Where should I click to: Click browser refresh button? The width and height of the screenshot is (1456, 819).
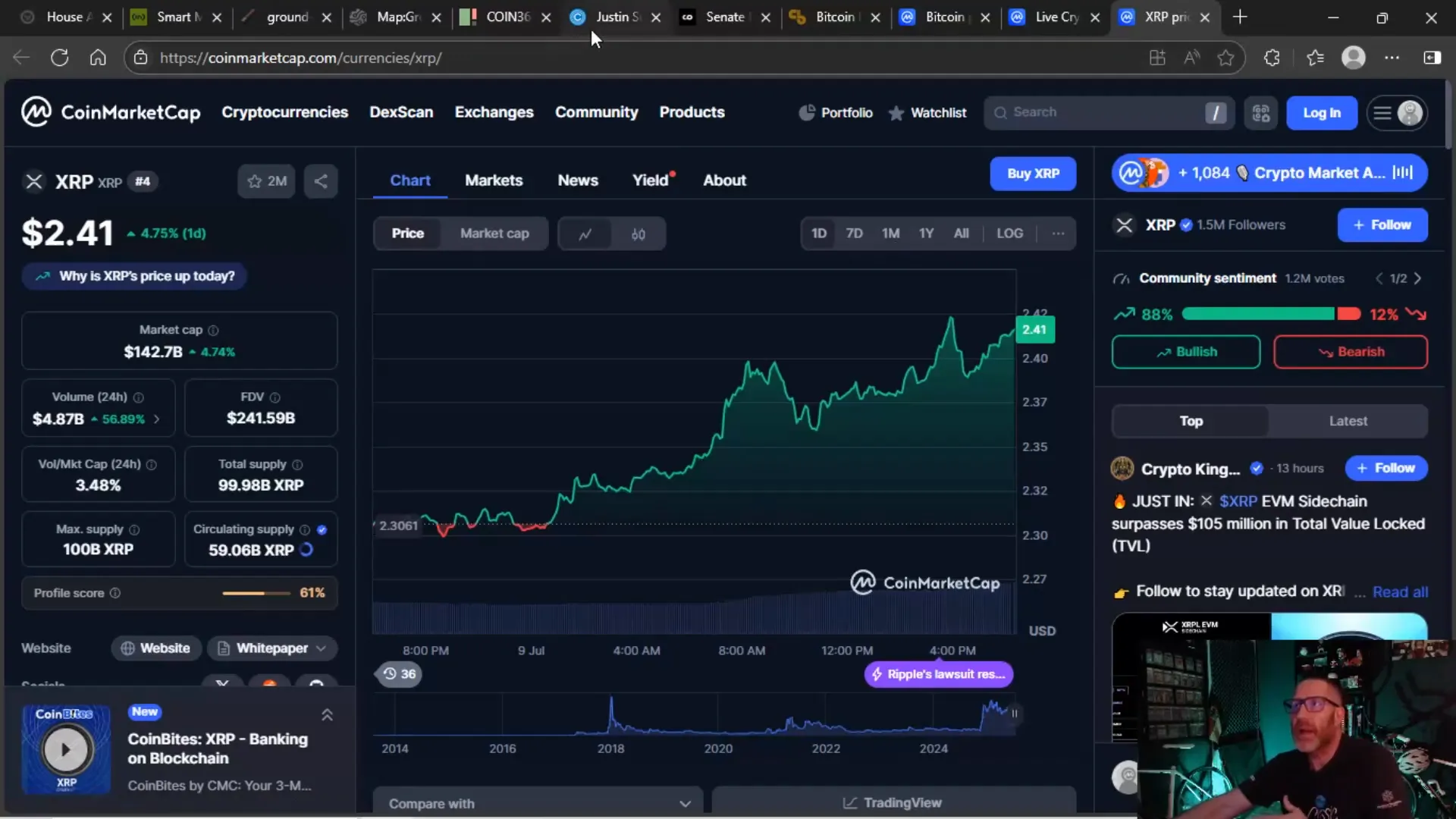pos(59,58)
